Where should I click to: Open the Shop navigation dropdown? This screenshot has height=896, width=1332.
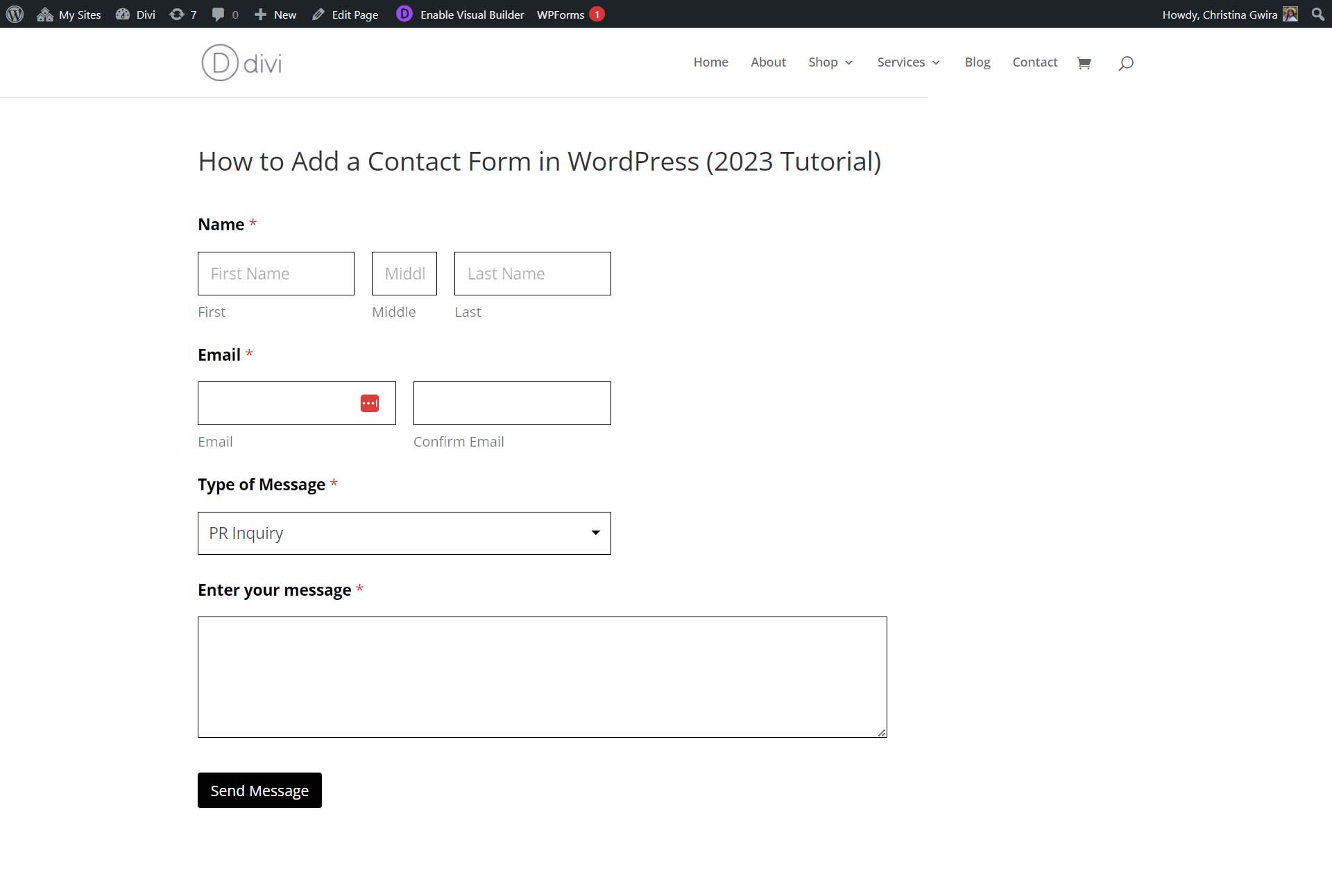[x=831, y=61]
